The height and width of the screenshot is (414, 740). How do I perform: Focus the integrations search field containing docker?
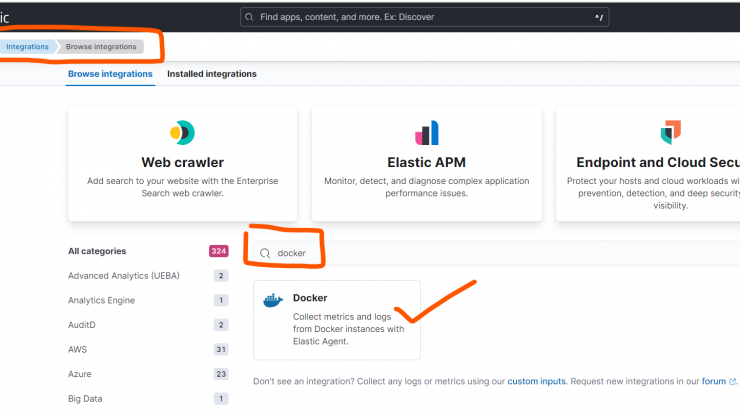[x=496, y=253]
